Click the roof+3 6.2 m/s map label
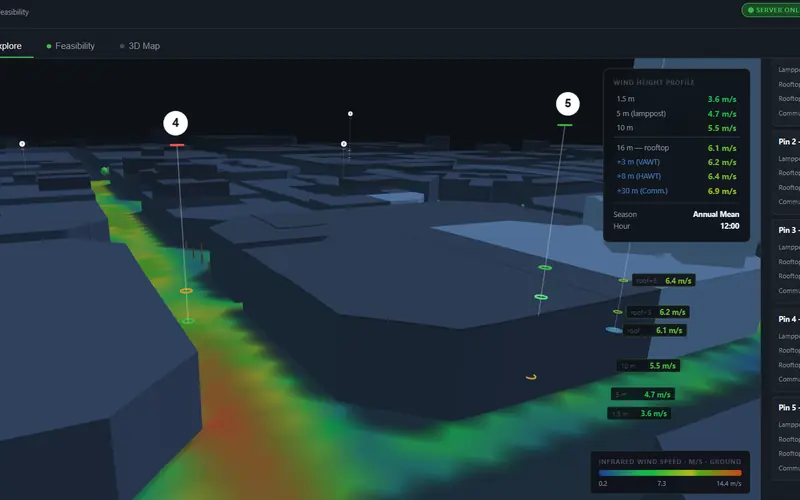The width and height of the screenshot is (800, 500). [x=658, y=312]
